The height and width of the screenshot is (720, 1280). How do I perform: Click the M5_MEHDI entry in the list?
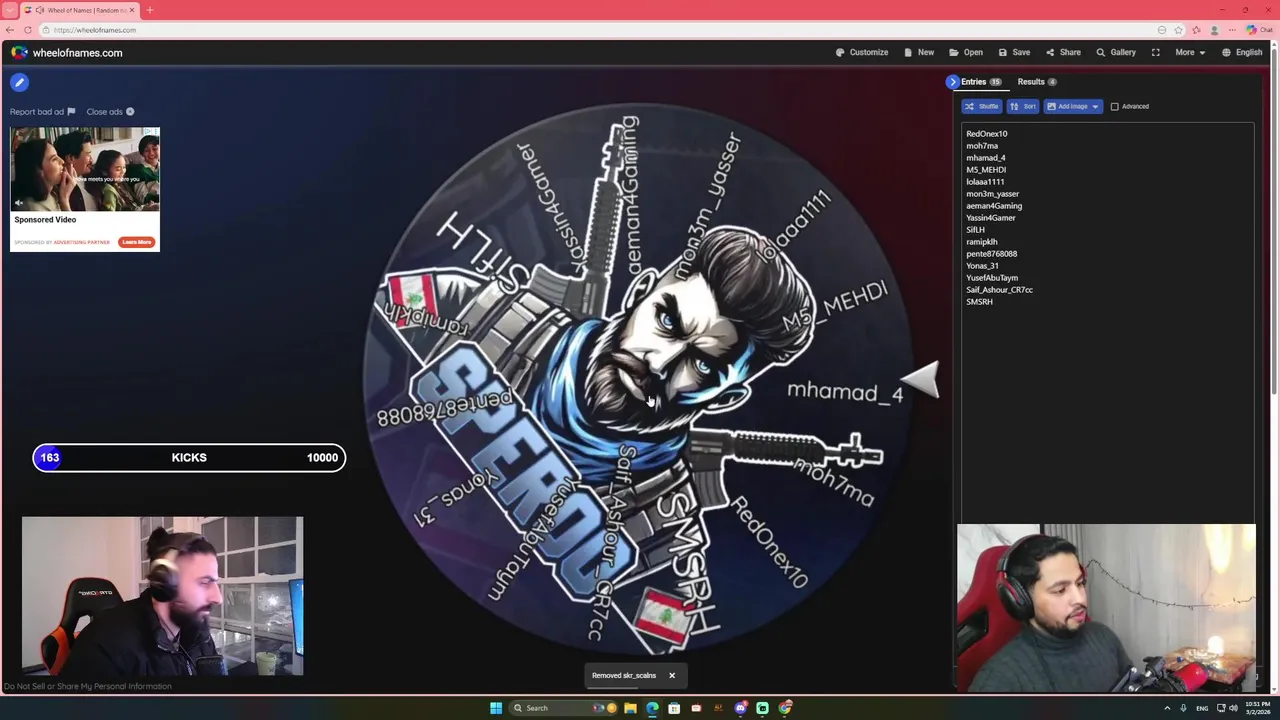coord(986,170)
